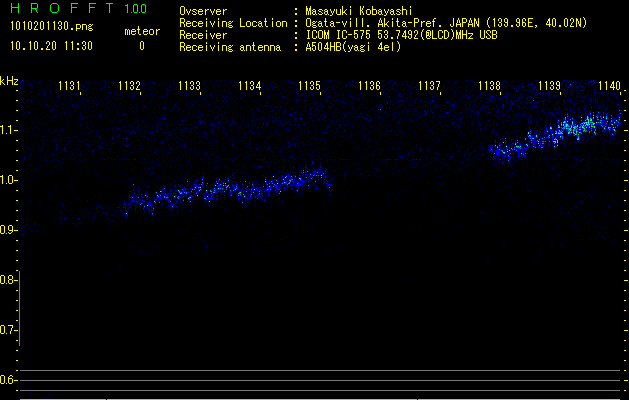
Task: Select the 1137 time marker
Action: [x=430, y=87]
